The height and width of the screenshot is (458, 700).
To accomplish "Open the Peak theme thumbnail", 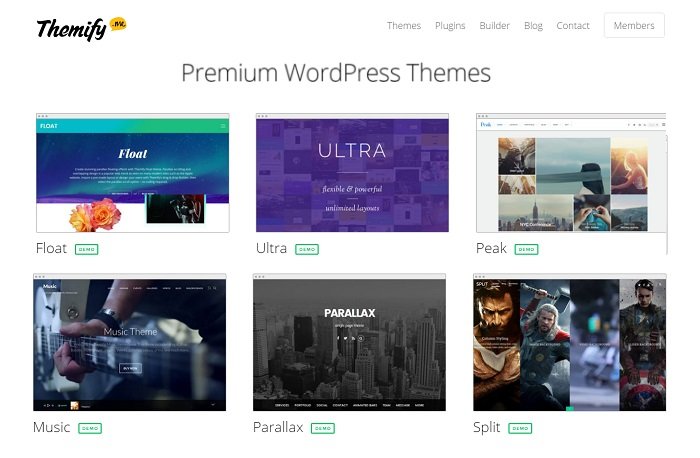I will (x=571, y=173).
